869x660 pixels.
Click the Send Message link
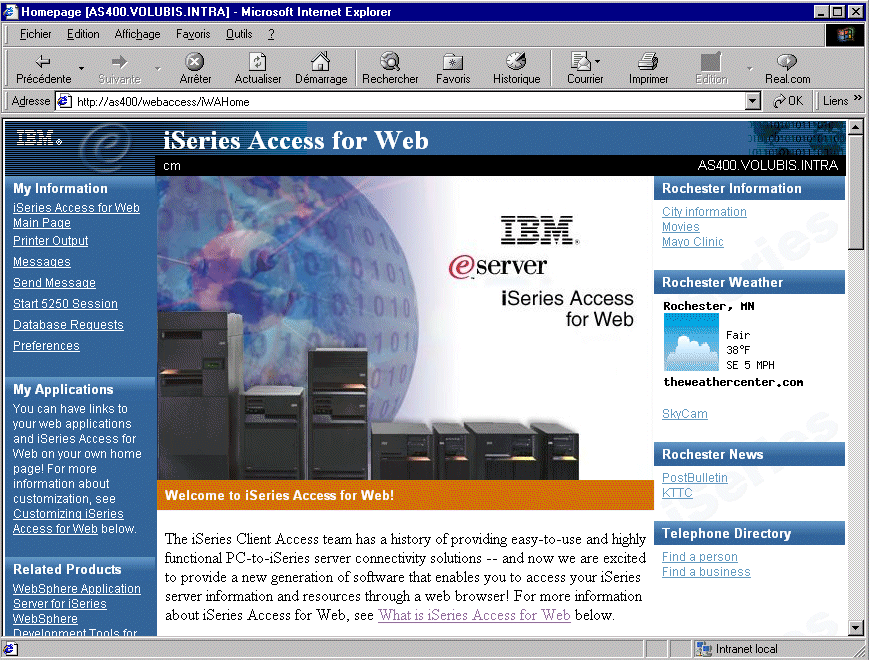(x=54, y=283)
